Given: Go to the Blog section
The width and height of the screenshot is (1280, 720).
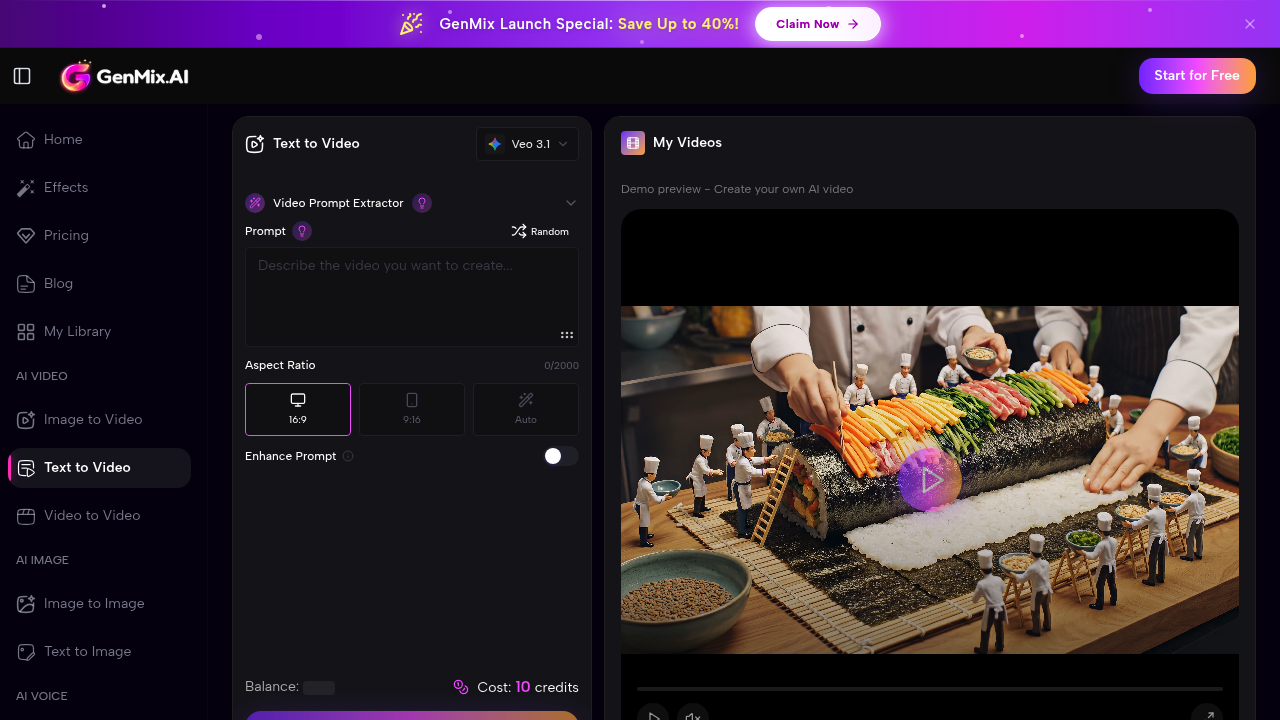Looking at the screenshot, I should 58,283.
